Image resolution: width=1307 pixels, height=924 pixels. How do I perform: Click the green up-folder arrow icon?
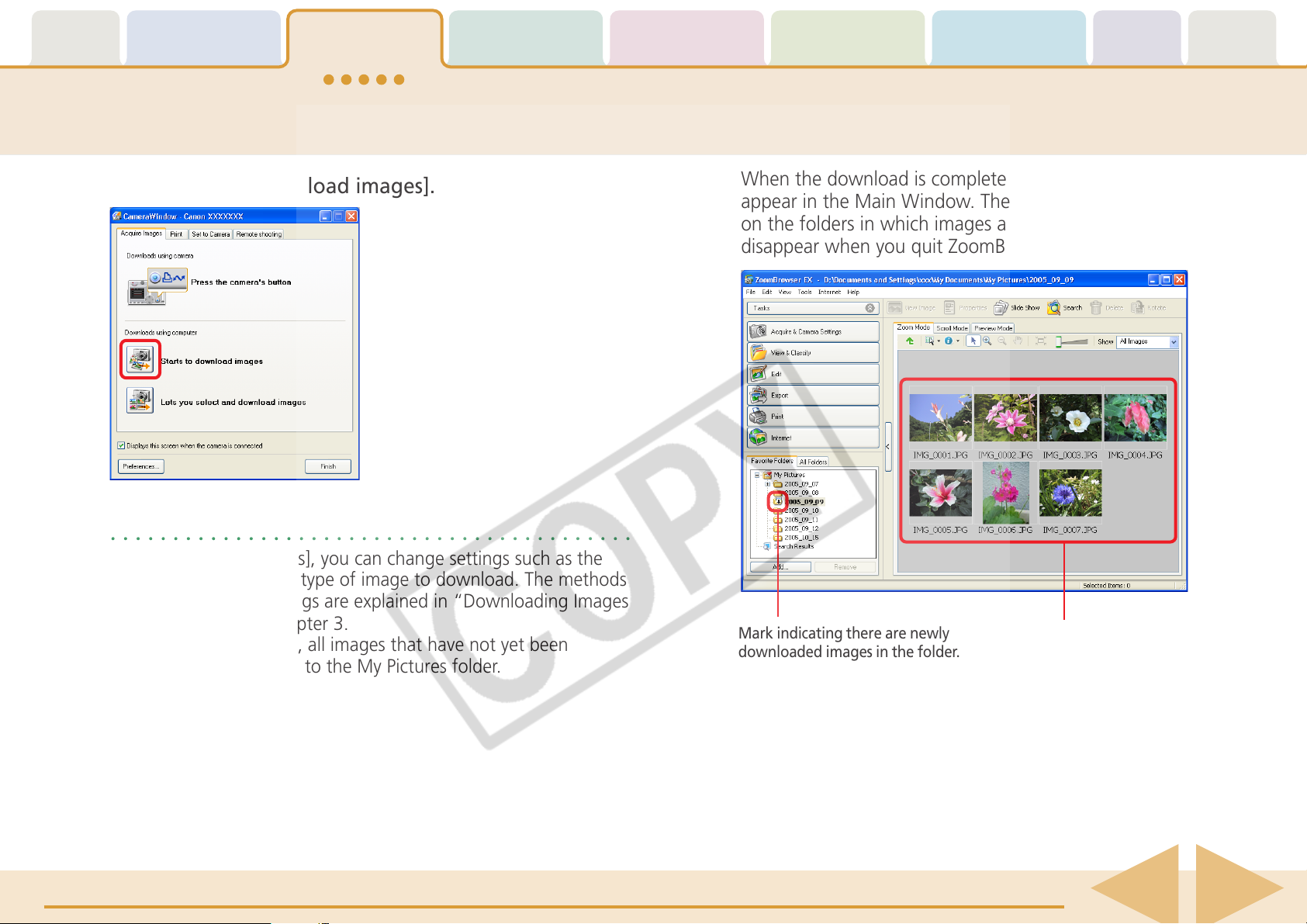click(x=910, y=341)
